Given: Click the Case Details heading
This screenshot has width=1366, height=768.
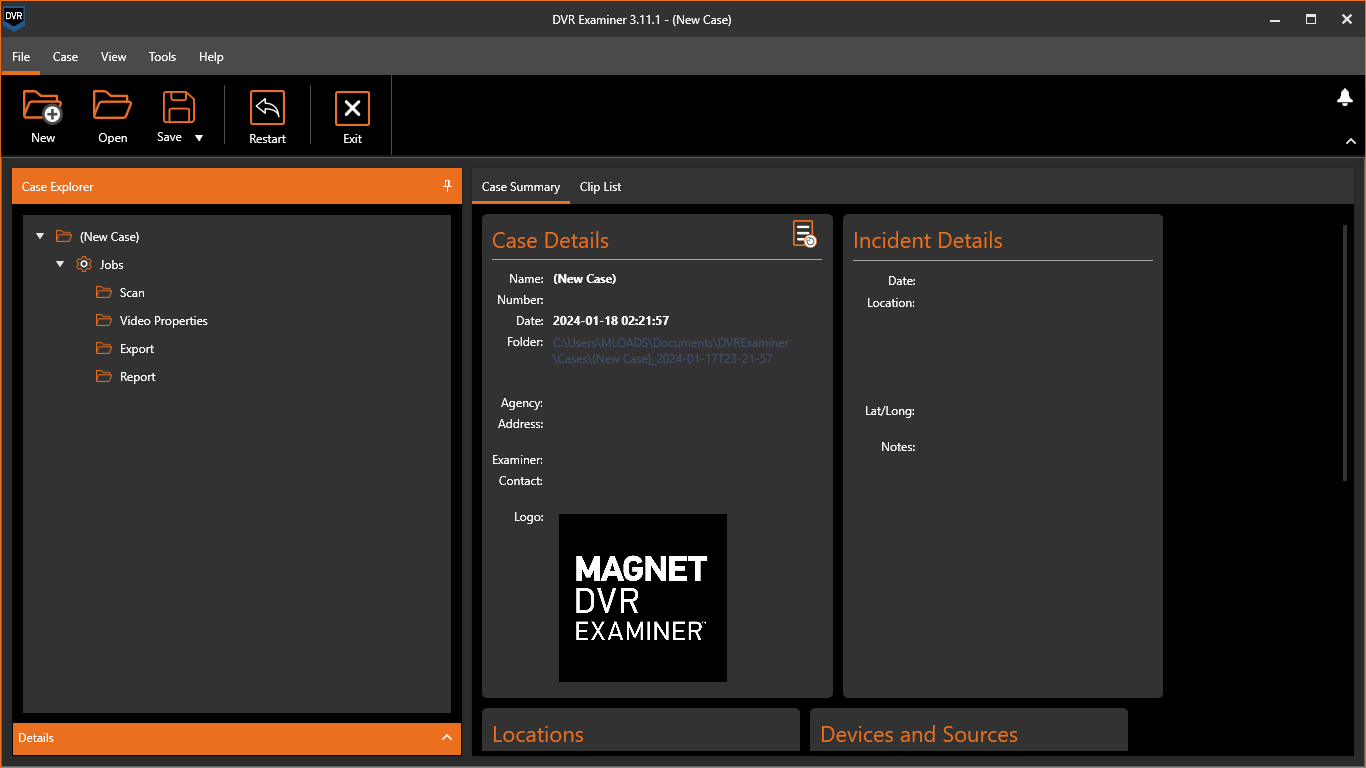Looking at the screenshot, I should click(550, 240).
